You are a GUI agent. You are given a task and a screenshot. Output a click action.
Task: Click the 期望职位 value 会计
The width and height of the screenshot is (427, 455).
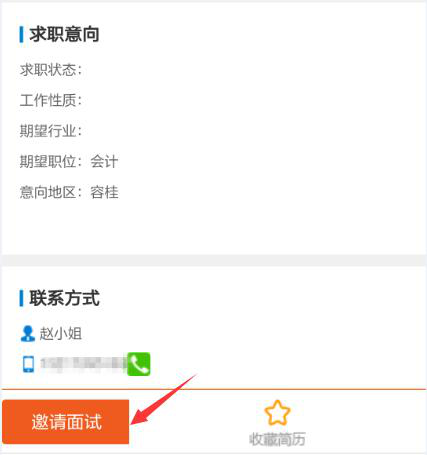point(104,162)
